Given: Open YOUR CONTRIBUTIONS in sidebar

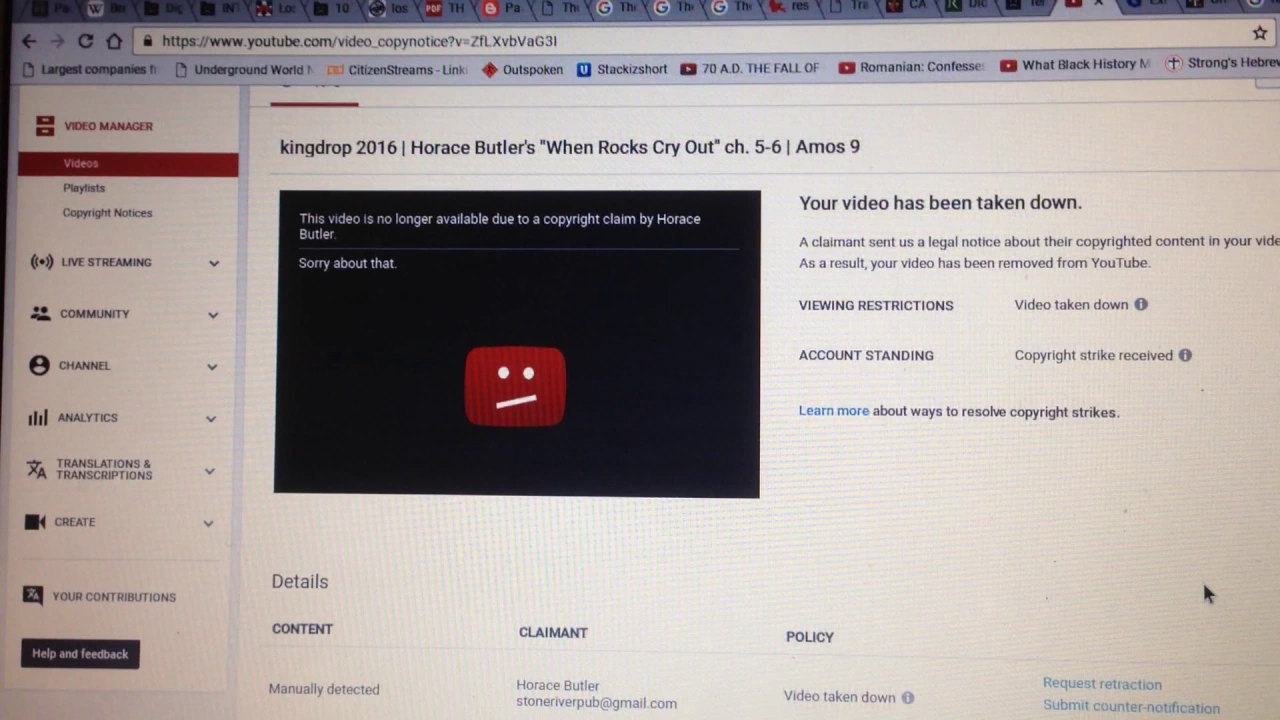Looking at the screenshot, I should [x=114, y=597].
